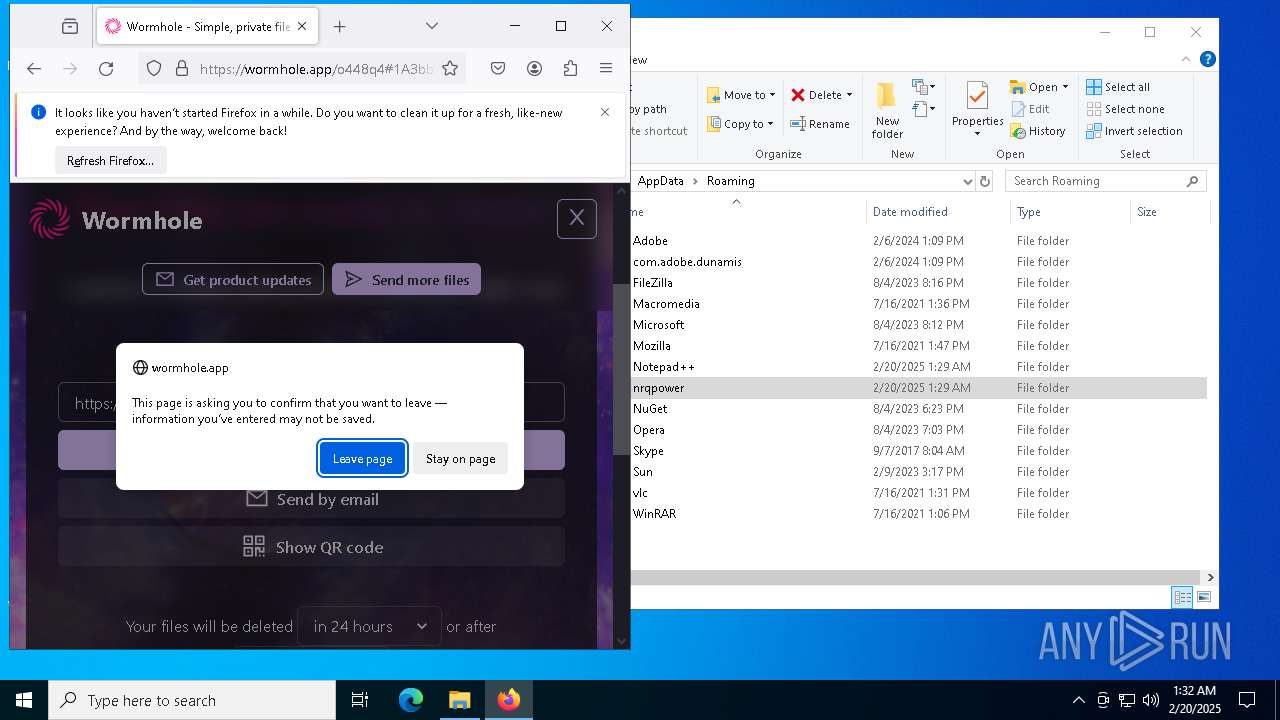Viewport: 1280px width, 720px height.
Task: Click Leave page button
Action: 362,458
